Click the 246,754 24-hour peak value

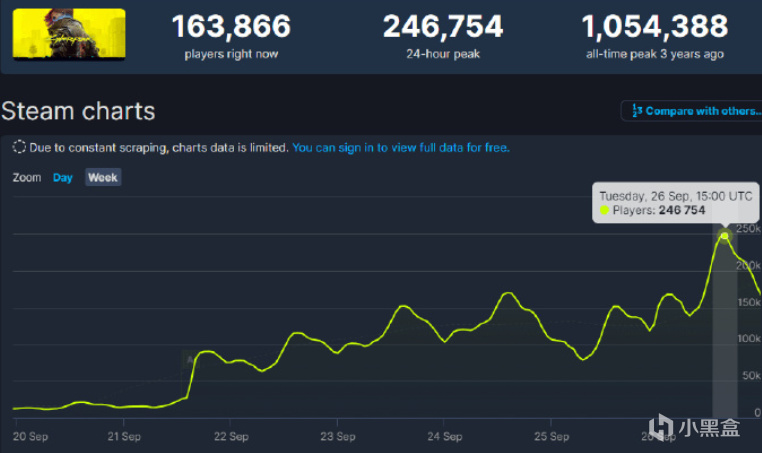click(443, 26)
